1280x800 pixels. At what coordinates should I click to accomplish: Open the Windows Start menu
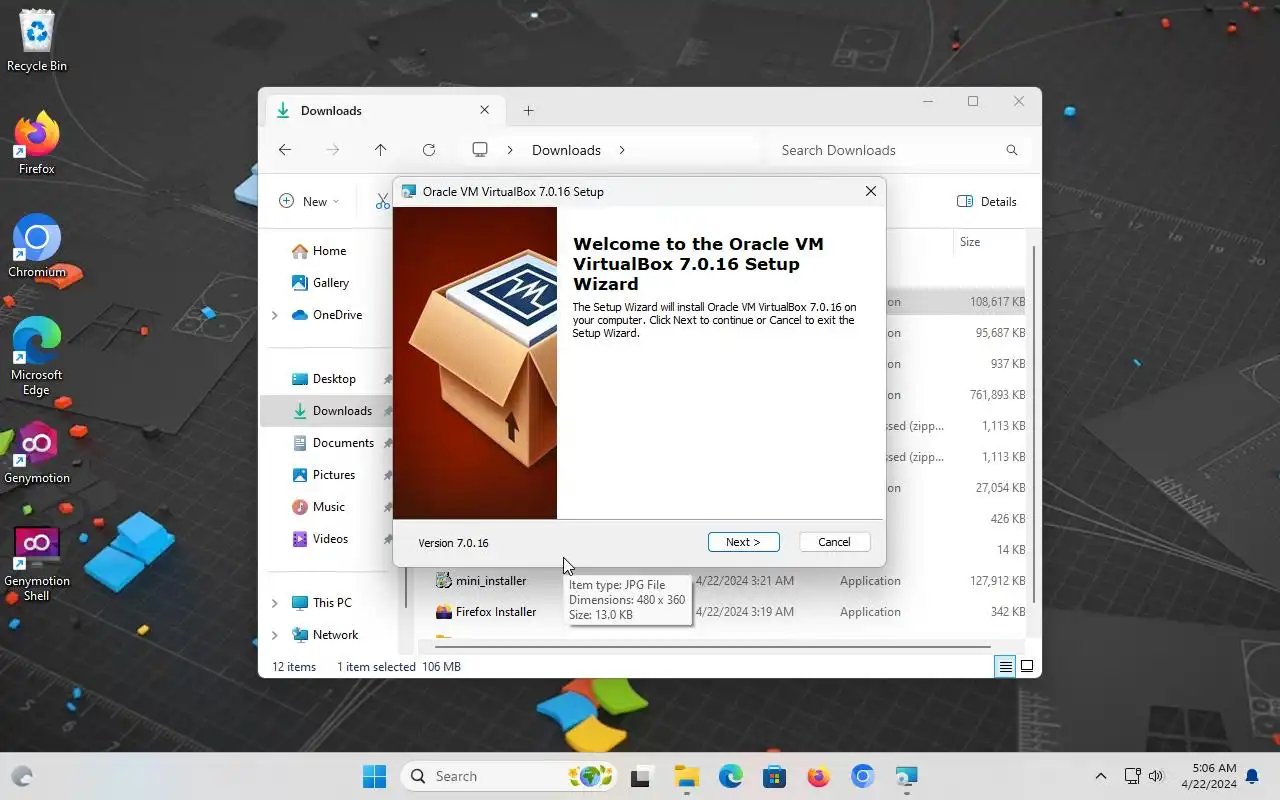click(x=374, y=776)
